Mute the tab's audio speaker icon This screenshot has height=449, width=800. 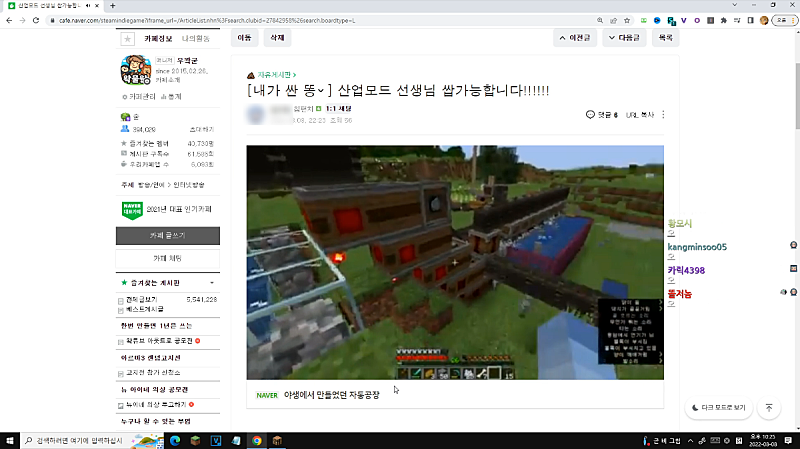(88, 6)
